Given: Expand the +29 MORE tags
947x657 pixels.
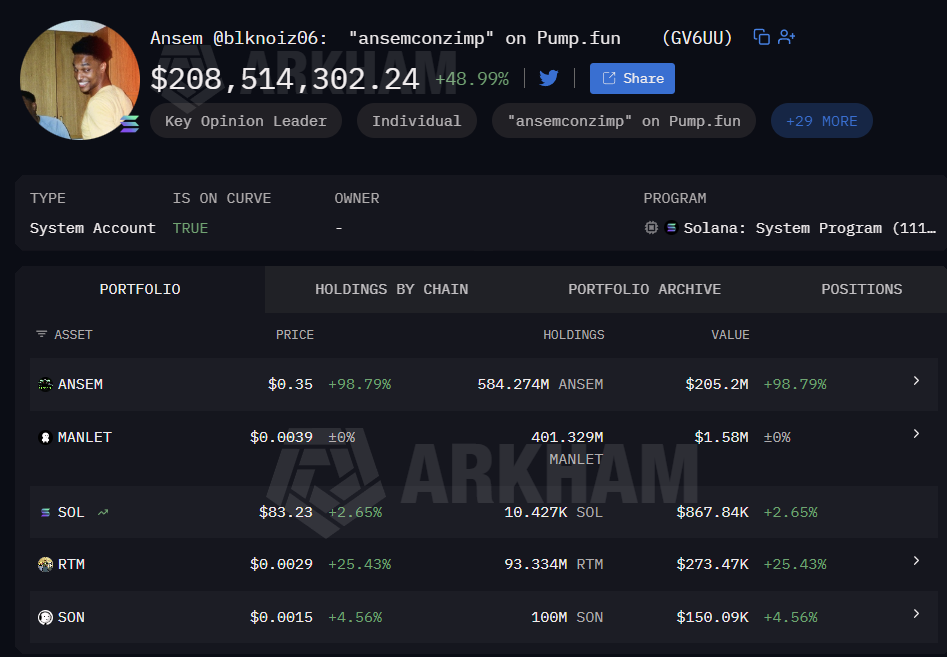Looking at the screenshot, I should [x=821, y=121].
